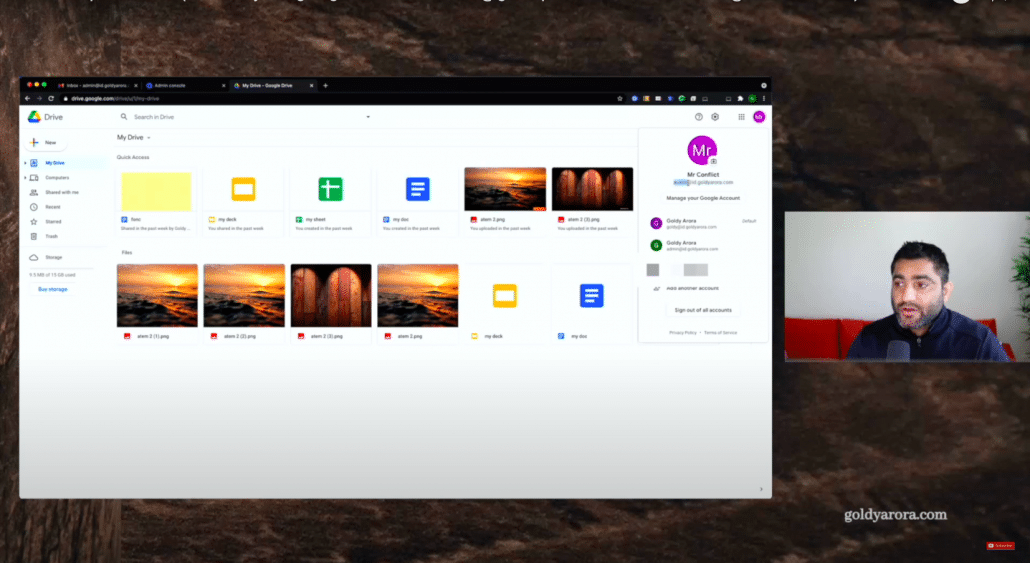The height and width of the screenshot is (563, 1030).
Task: Open the Starred files view
Action: (x=53, y=221)
